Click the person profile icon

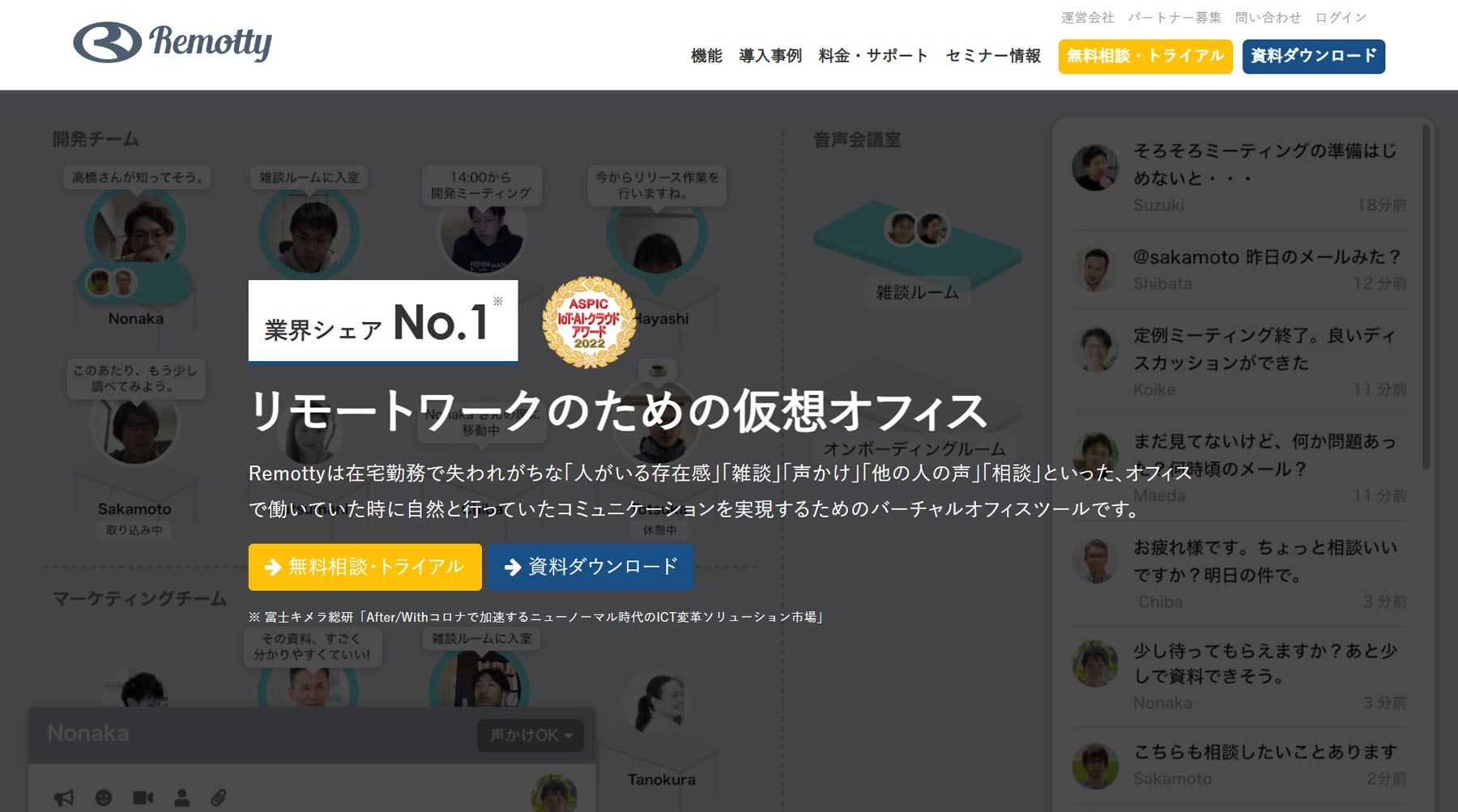click(x=181, y=797)
